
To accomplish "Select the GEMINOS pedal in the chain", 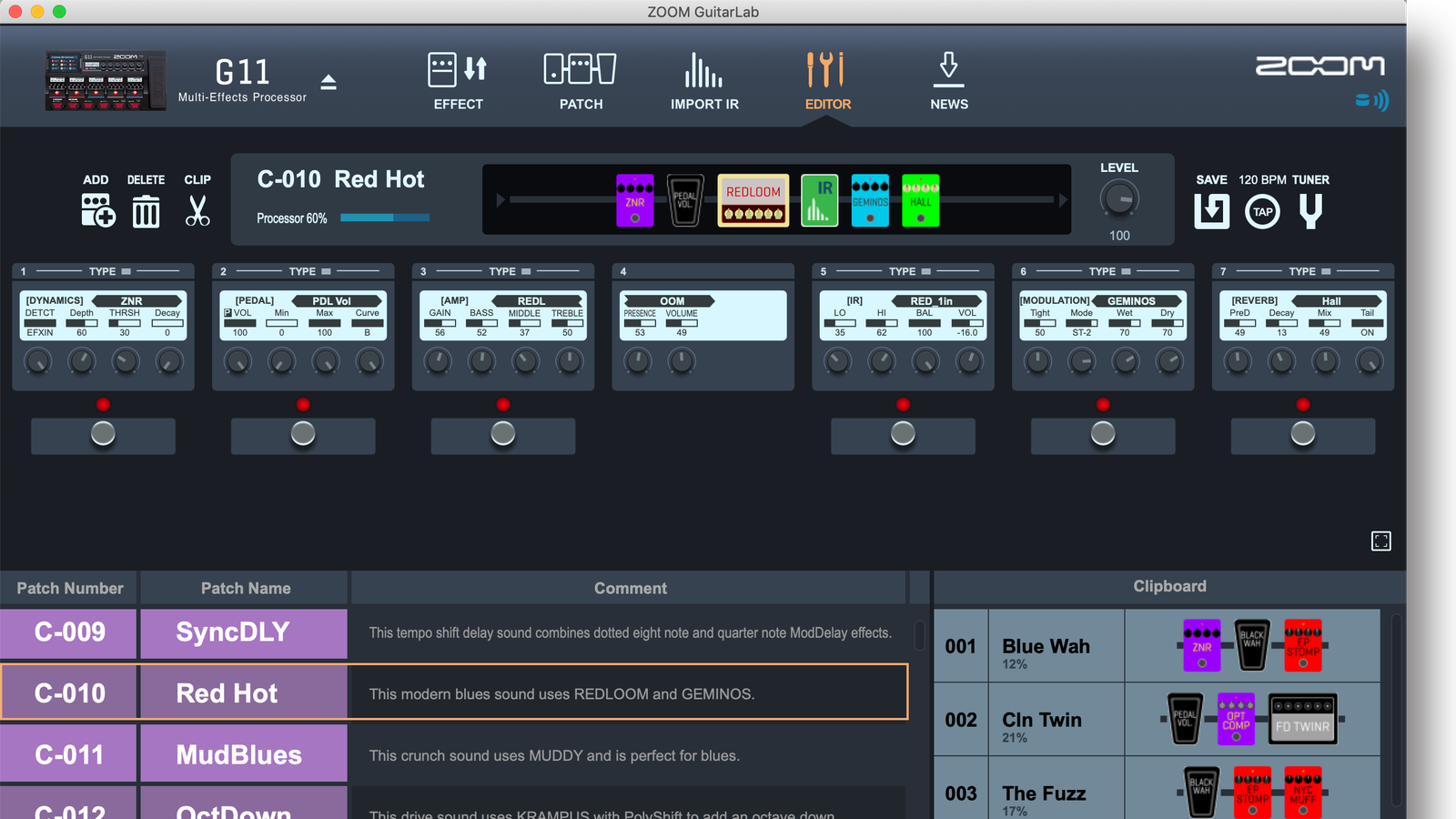I will 870,200.
